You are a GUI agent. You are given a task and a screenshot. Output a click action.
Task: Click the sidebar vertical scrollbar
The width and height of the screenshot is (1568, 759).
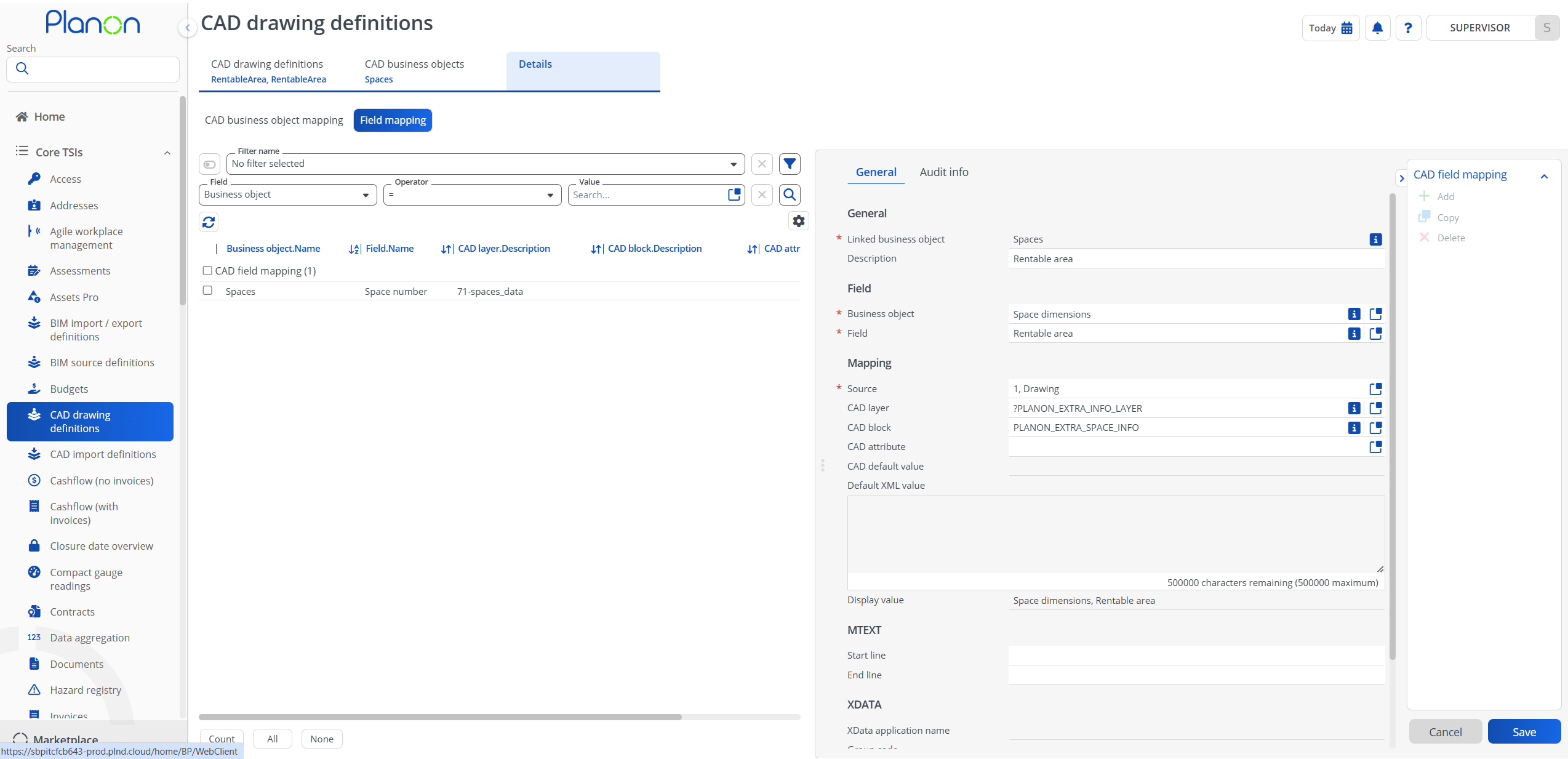coord(182,200)
